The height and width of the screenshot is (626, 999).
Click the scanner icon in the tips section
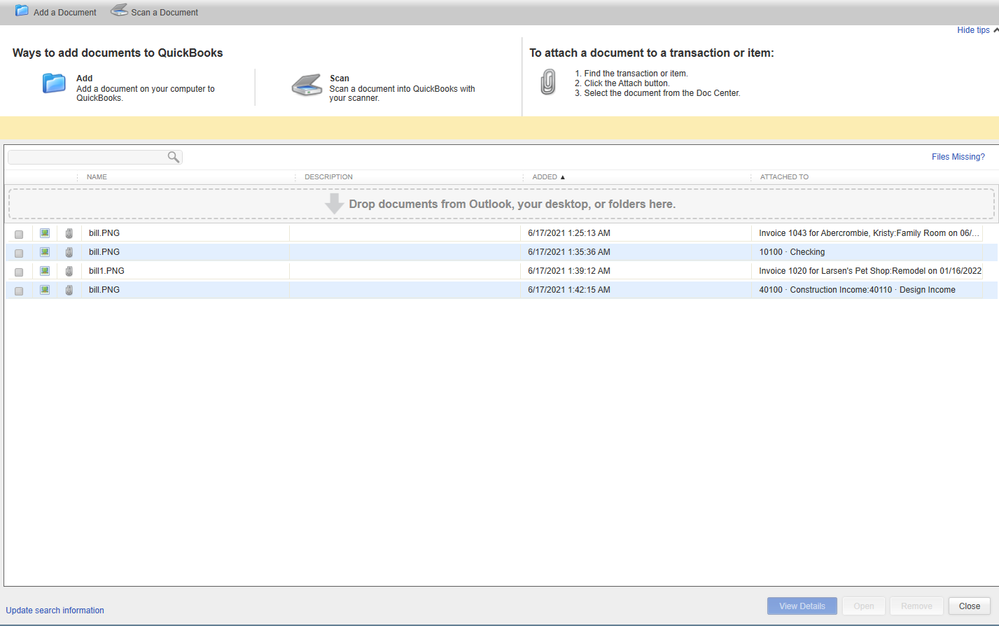coord(307,85)
